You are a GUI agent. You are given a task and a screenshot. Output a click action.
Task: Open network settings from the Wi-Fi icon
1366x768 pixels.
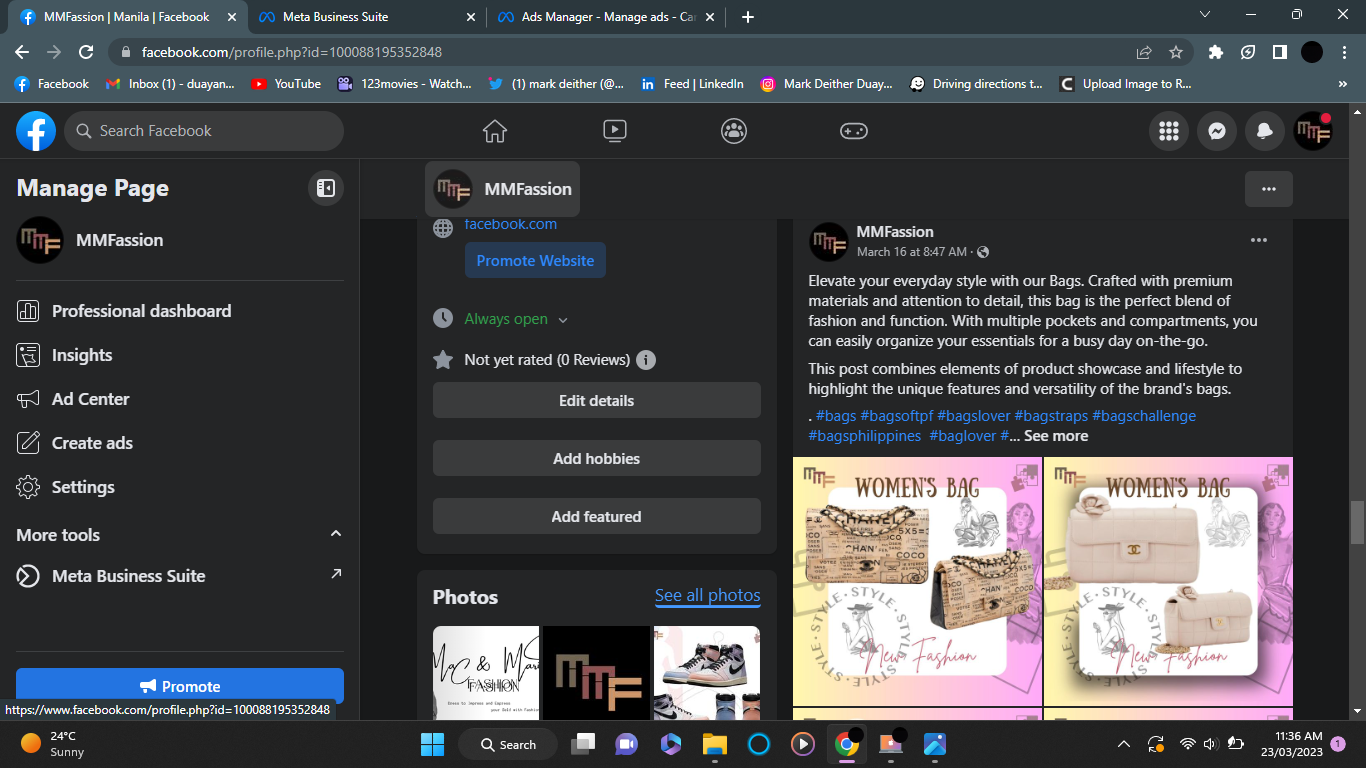(x=1187, y=744)
